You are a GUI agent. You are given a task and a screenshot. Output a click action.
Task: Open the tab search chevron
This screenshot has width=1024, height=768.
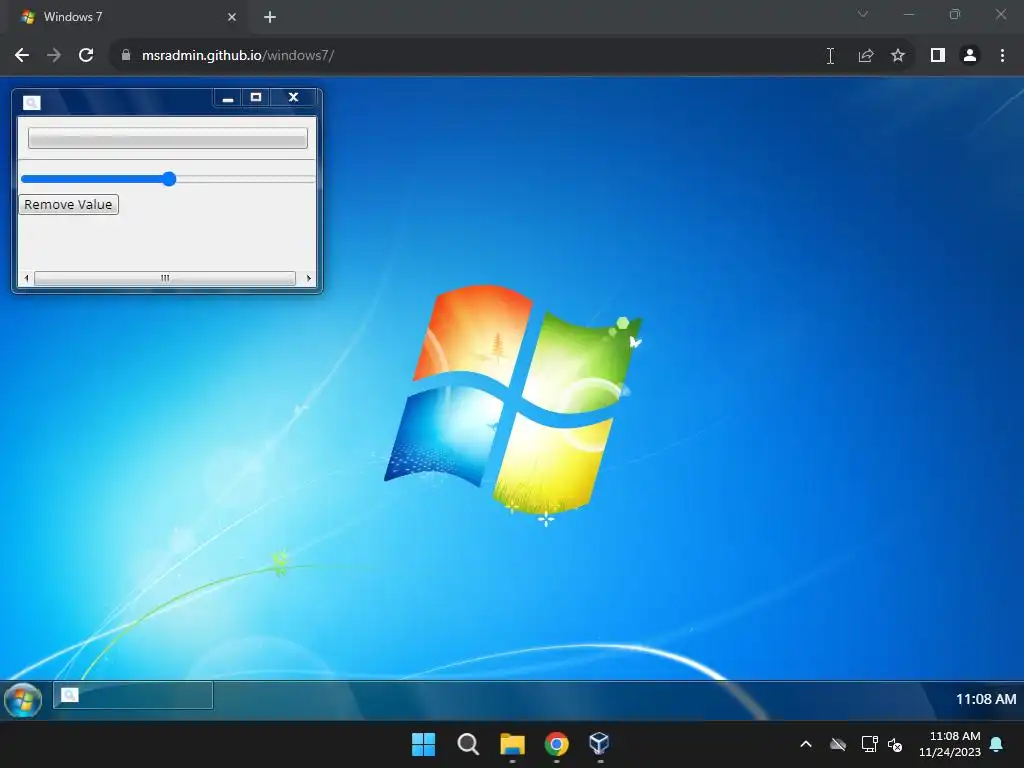point(863,14)
